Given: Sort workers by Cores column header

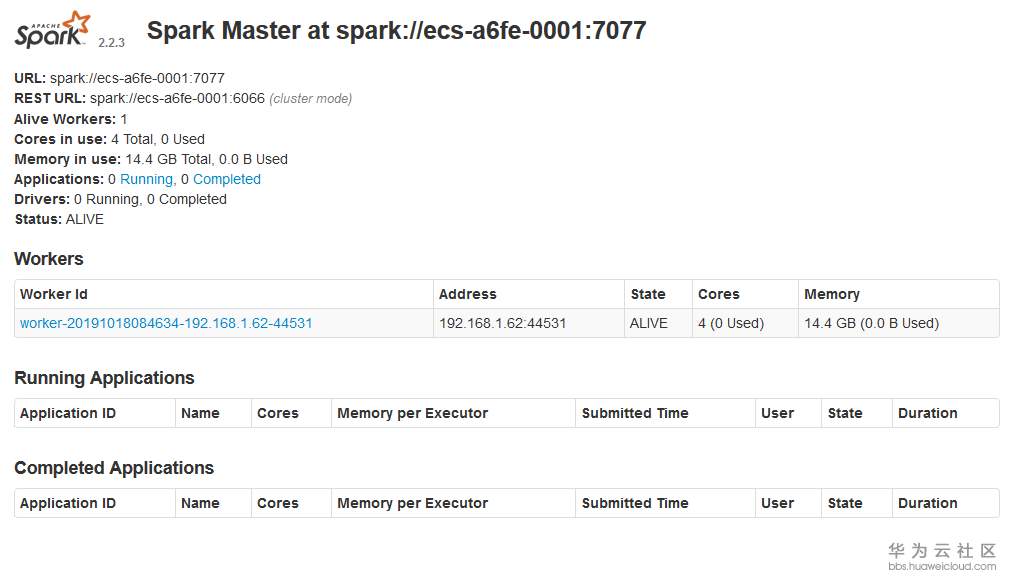Looking at the screenshot, I should click(719, 294).
